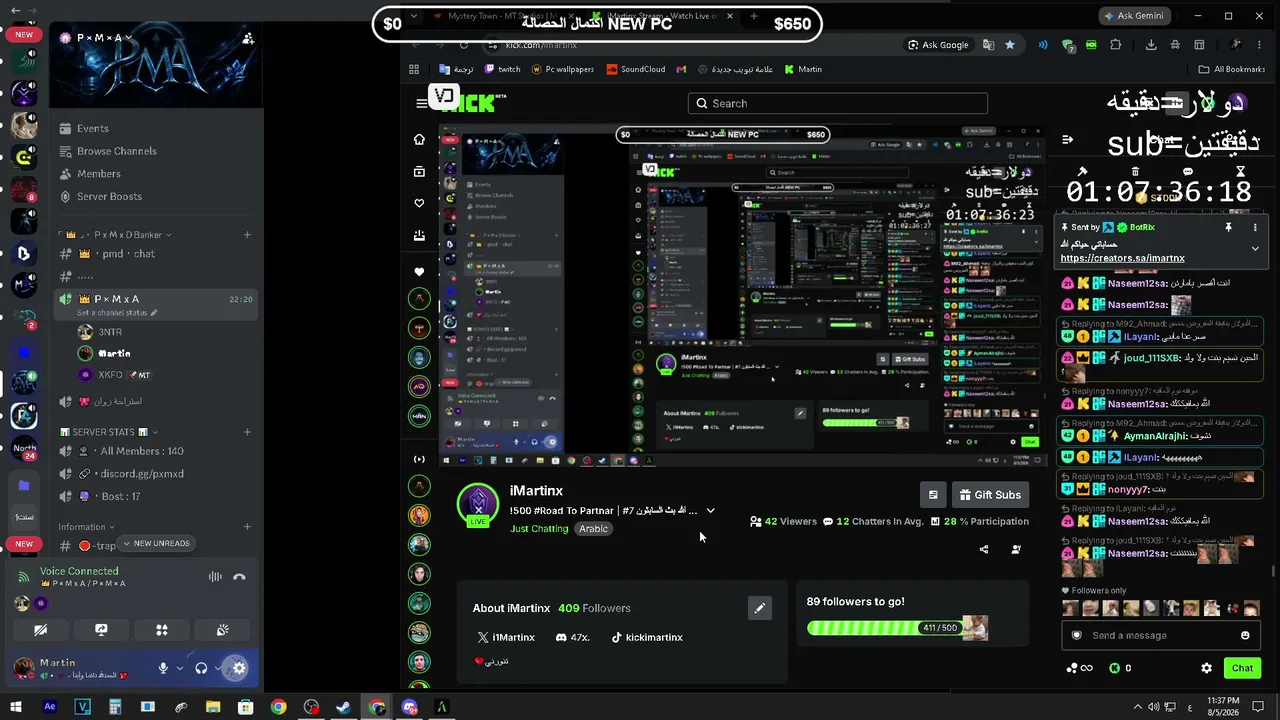The image size is (1280, 720).
Task: Open the kickimartinx TikTok link
Action: [647, 637]
